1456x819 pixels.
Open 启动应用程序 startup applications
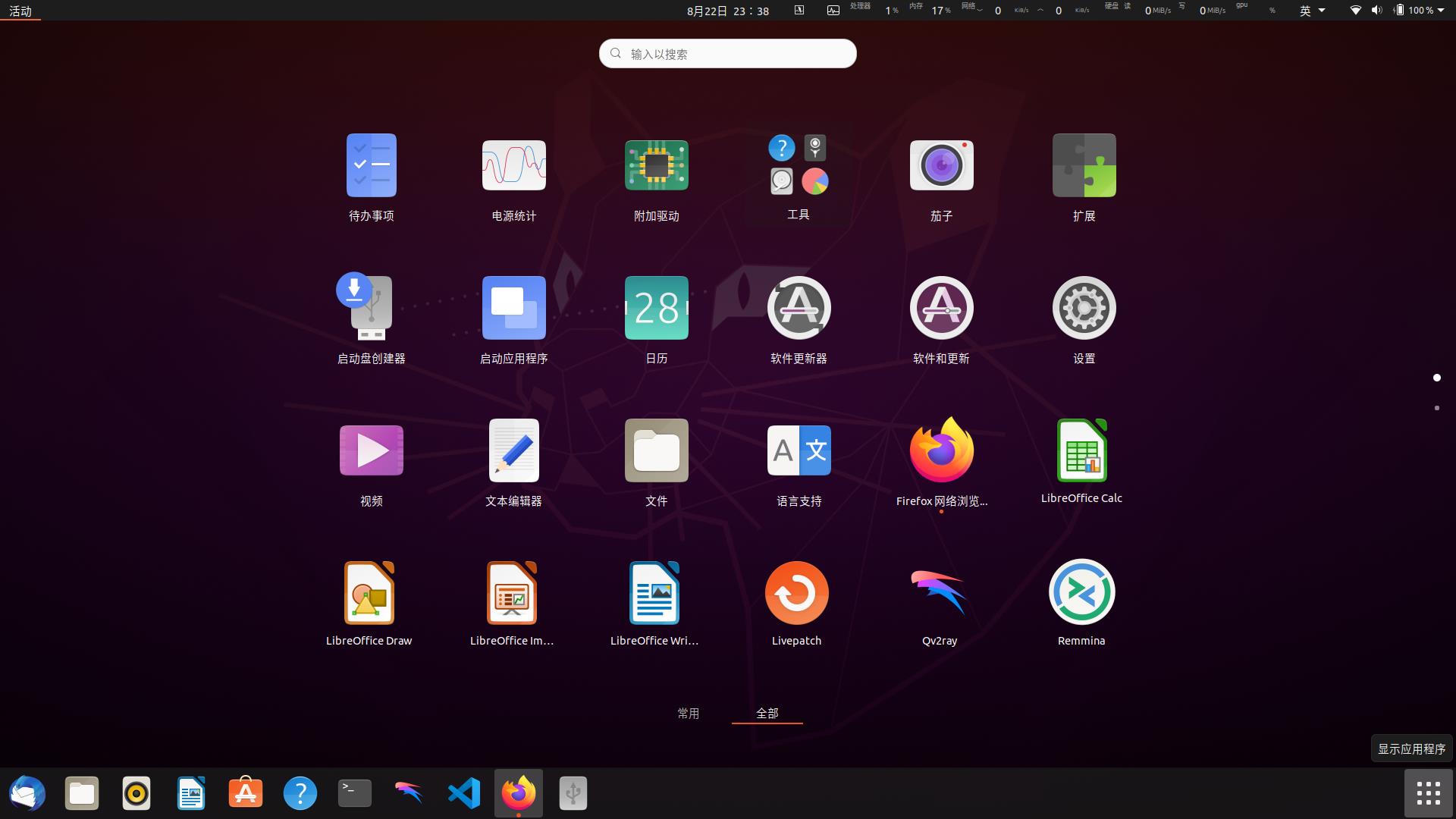(514, 319)
